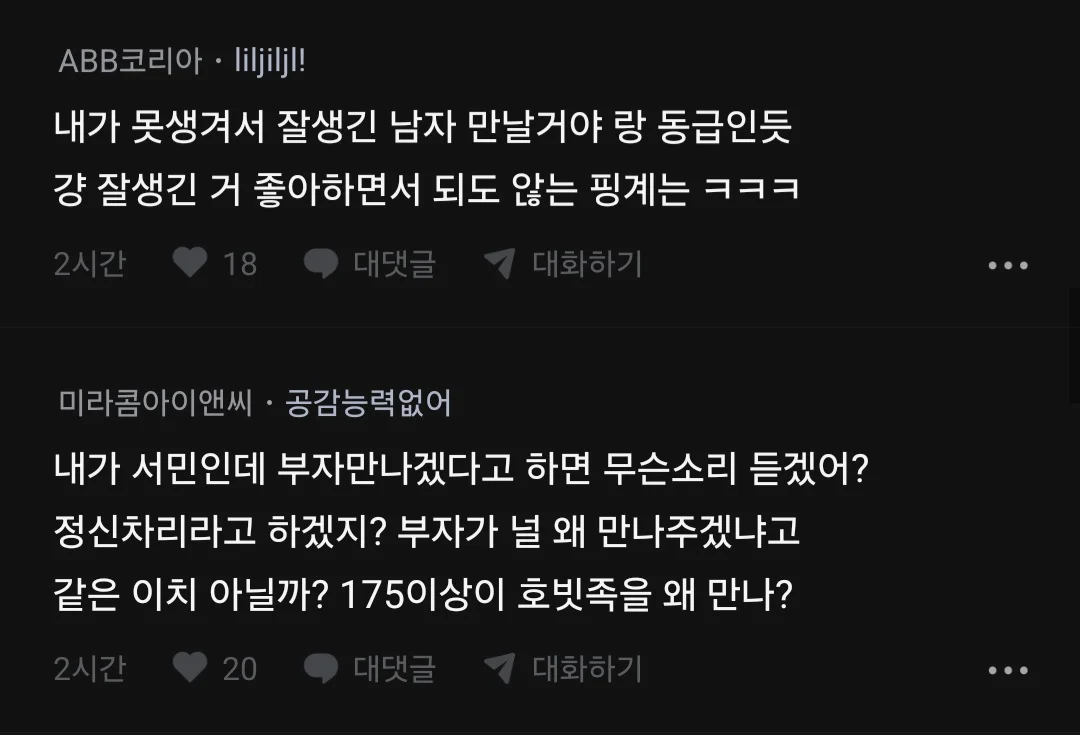Open the three-dot menu for the 미라콤아이앤씨 comment
The image size is (1080, 735).
pos(1007,671)
